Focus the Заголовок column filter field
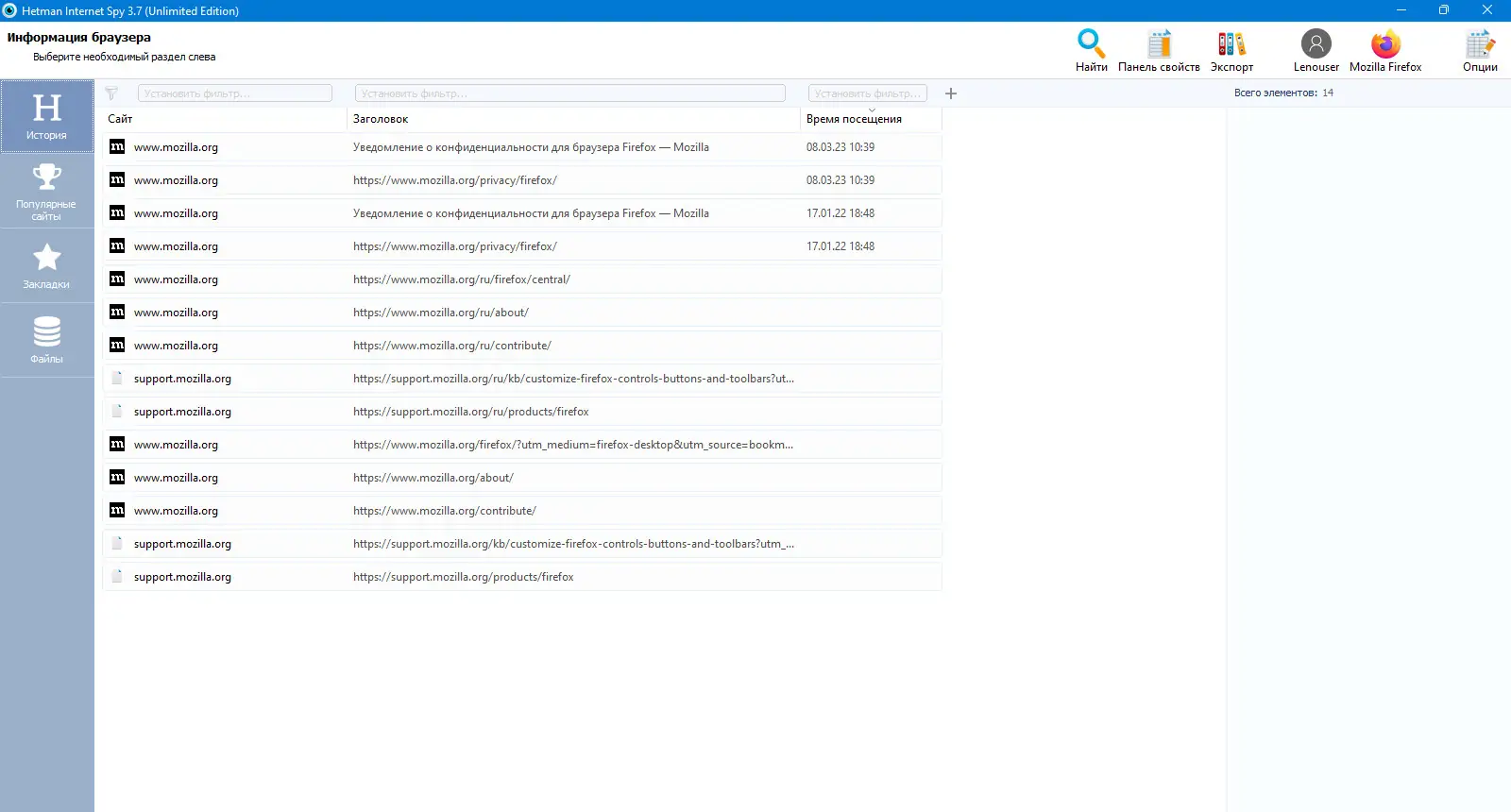The height and width of the screenshot is (812, 1511). coord(570,93)
